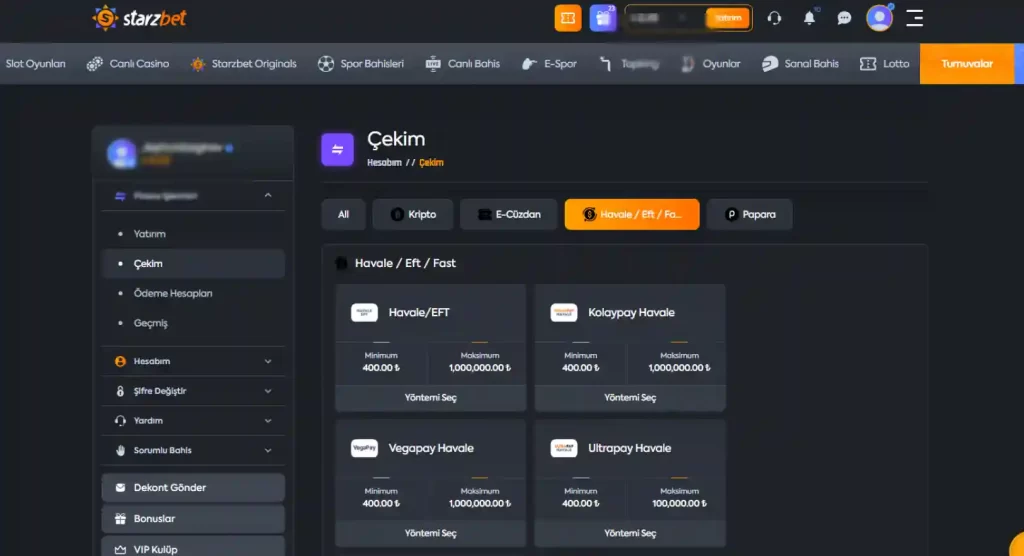Open Oyunlar menu item
The image size is (1024, 556).
point(711,63)
